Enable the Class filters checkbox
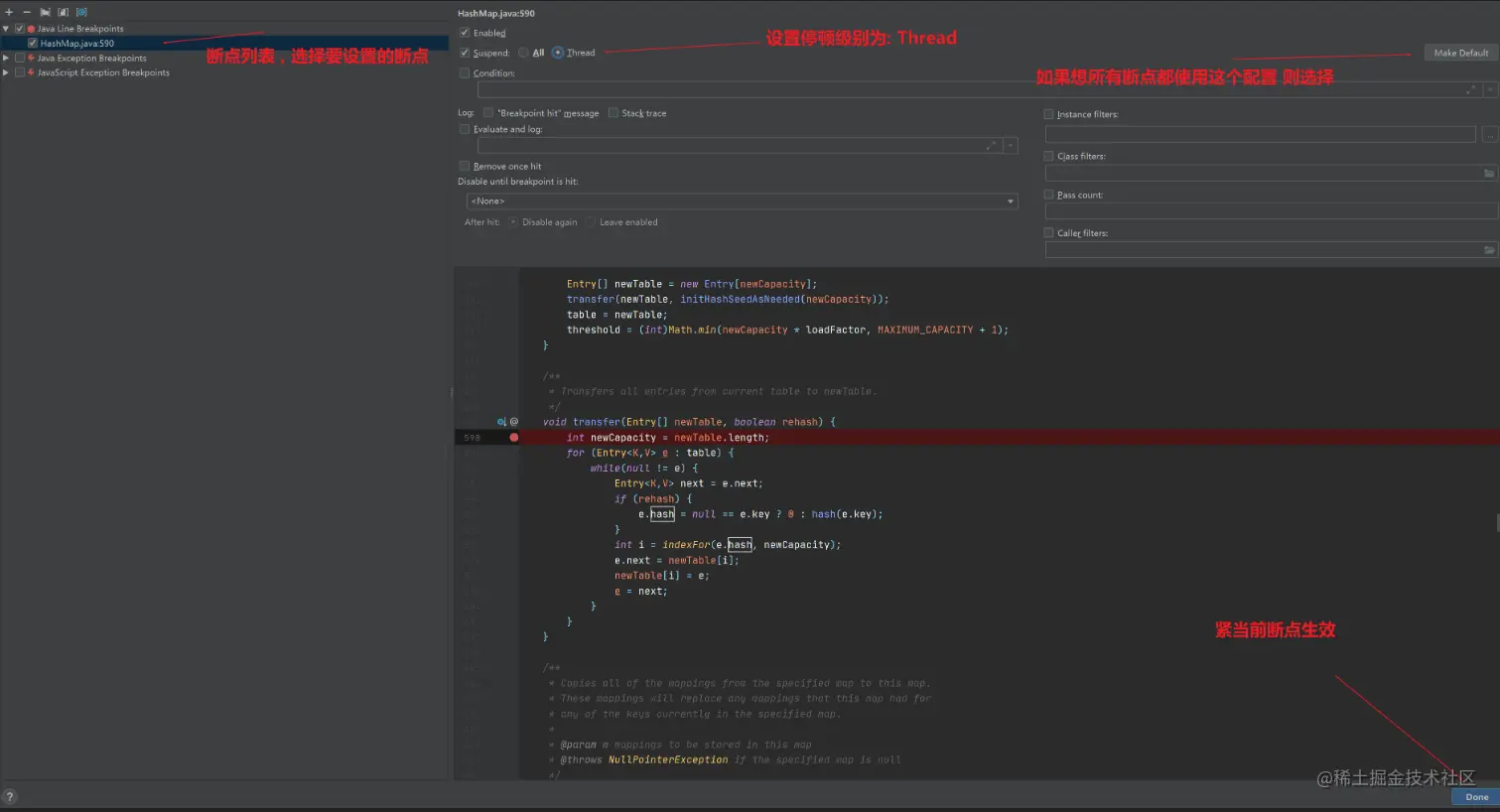 coord(1048,156)
